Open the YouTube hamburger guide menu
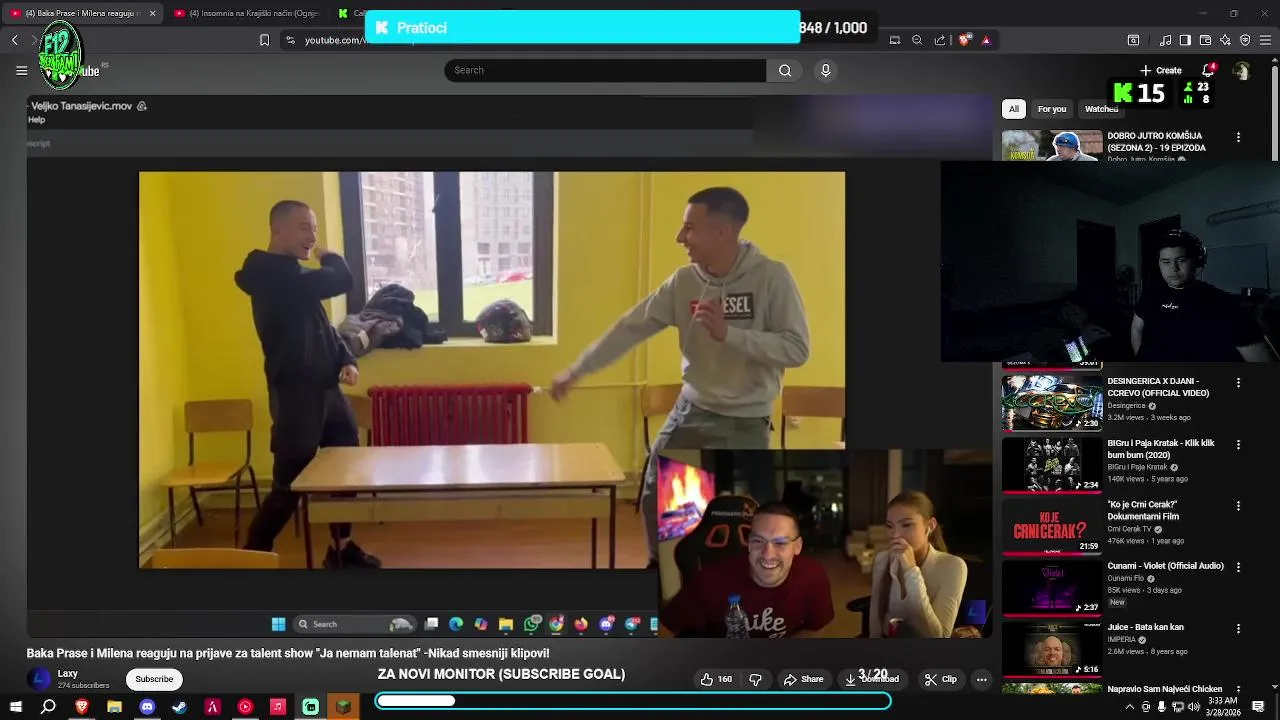1280x720 pixels. pos(21,70)
